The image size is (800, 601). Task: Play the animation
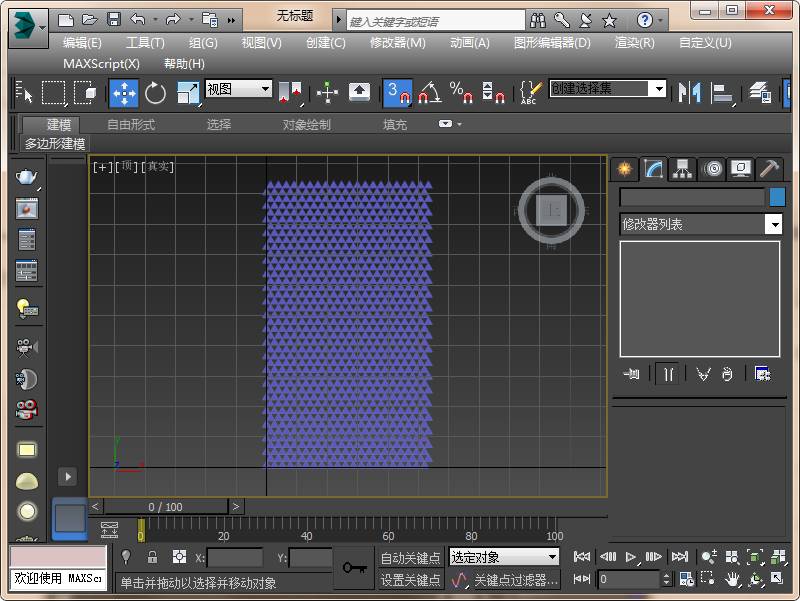(631, 557)
